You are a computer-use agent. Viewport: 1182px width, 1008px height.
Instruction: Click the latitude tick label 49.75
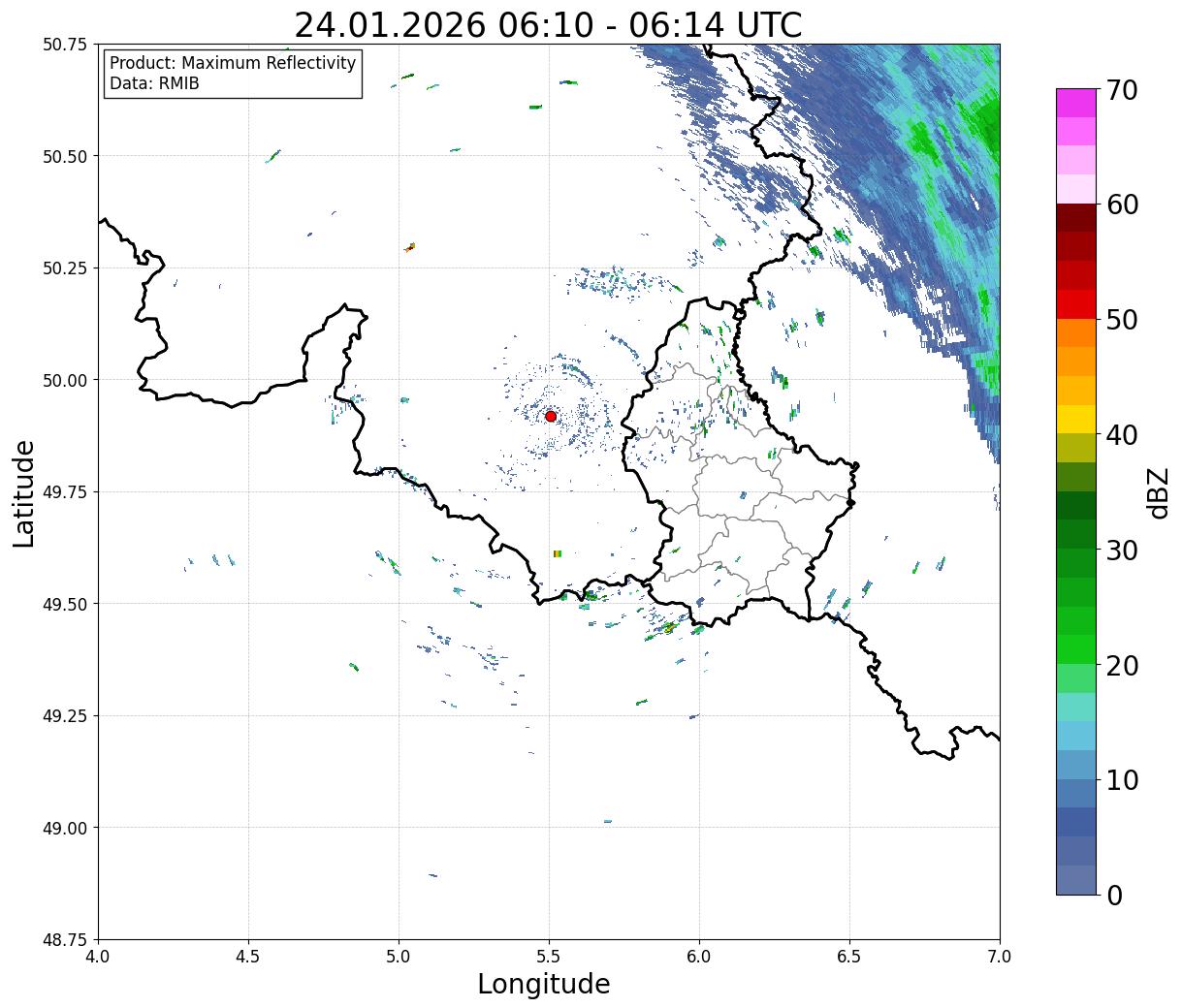[65, 492]
